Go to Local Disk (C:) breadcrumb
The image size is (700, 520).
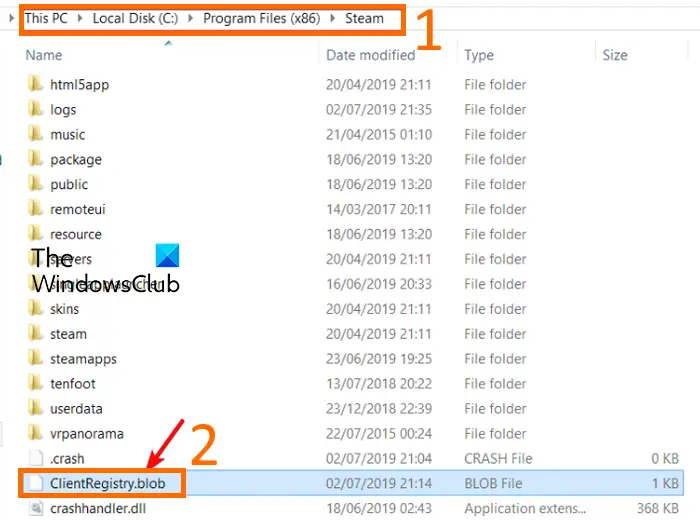135,18
